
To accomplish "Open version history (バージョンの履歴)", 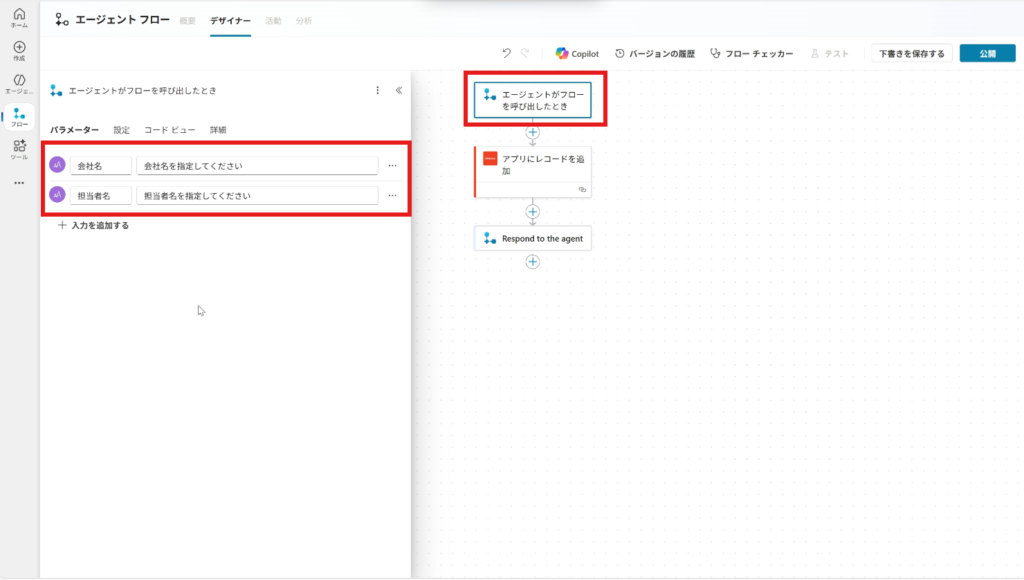I will [655, 53].
